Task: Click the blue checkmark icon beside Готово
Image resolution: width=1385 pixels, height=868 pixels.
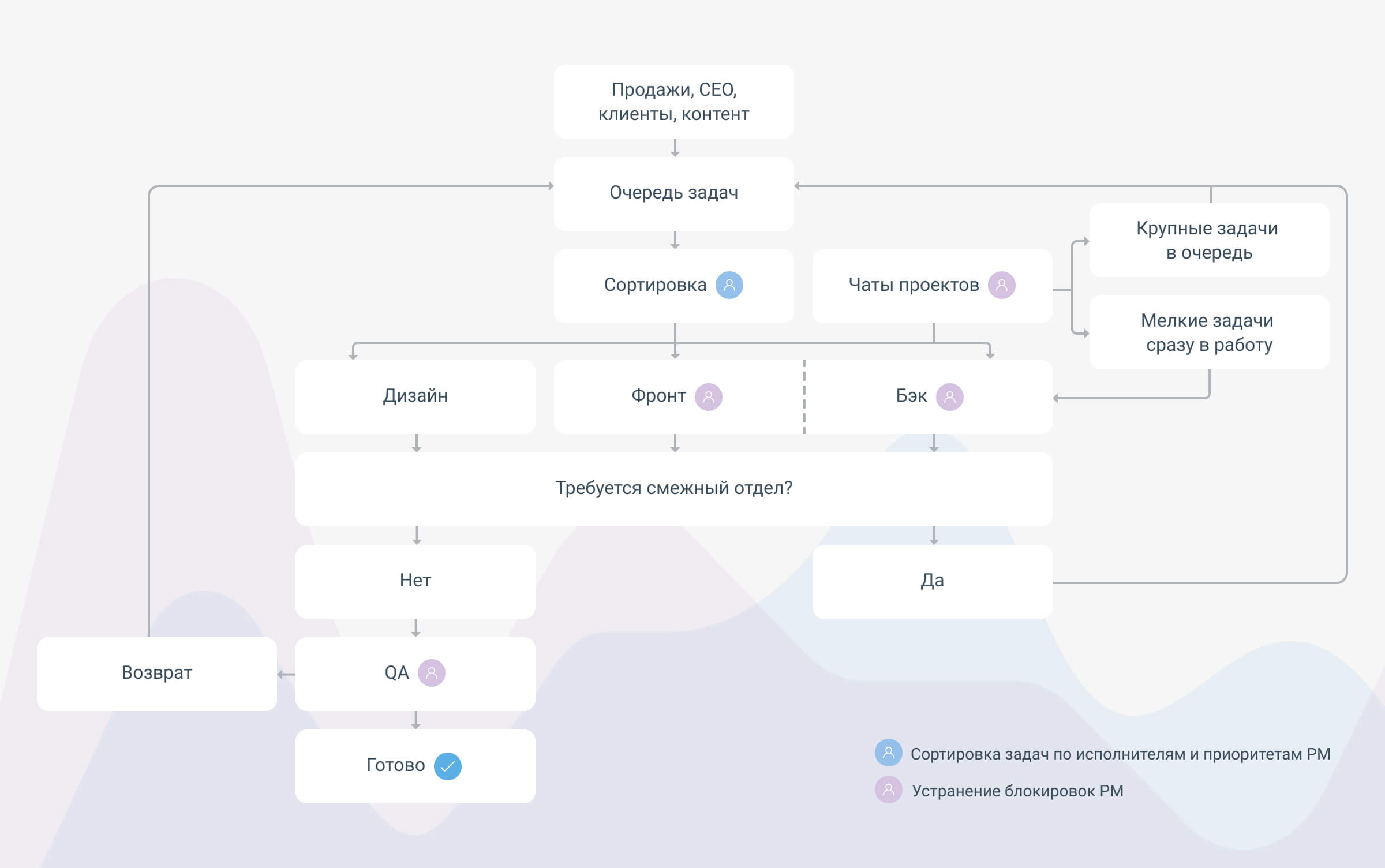Action: pyautogui.click(x=448, y=766)
